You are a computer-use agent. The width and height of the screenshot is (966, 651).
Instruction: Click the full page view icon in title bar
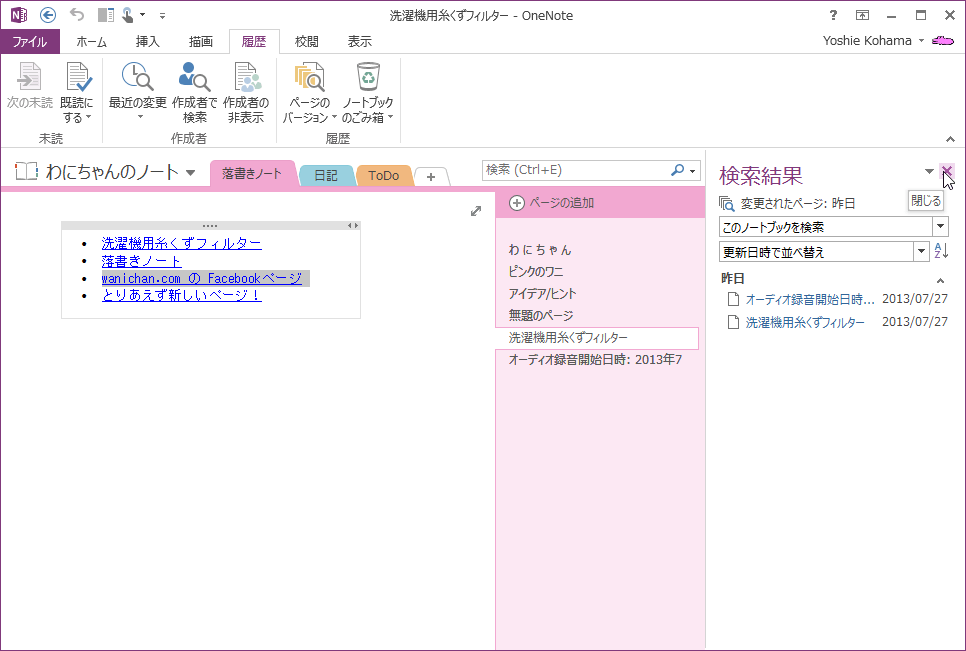[862, 15]
